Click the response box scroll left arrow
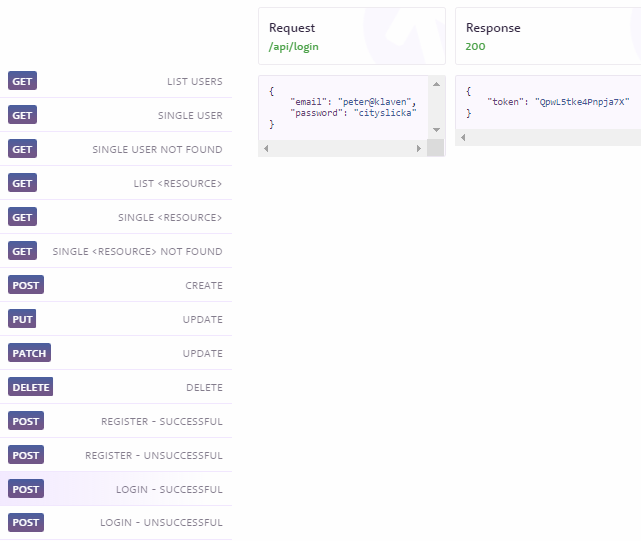 click(x=463, y=137)
